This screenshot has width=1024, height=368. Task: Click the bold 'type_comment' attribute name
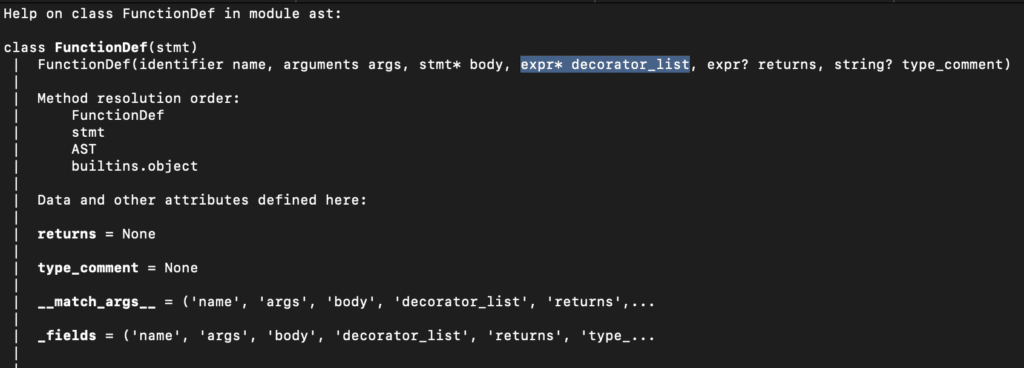pos(88,268)
